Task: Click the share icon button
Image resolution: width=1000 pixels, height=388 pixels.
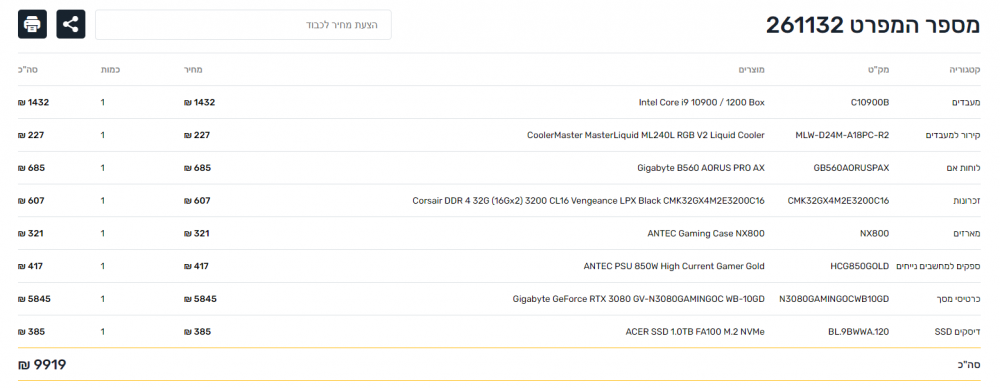Action: [71, 24]
